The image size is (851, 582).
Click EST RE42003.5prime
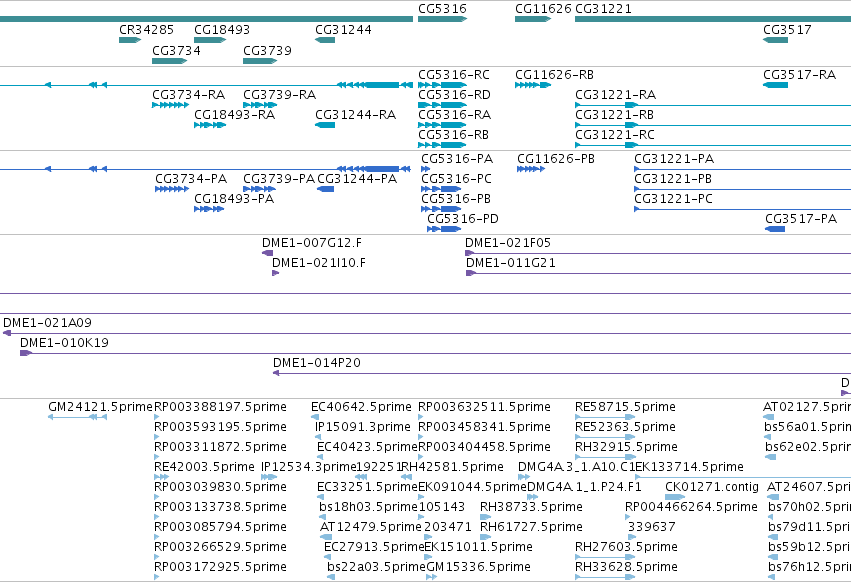pos(161,477)
